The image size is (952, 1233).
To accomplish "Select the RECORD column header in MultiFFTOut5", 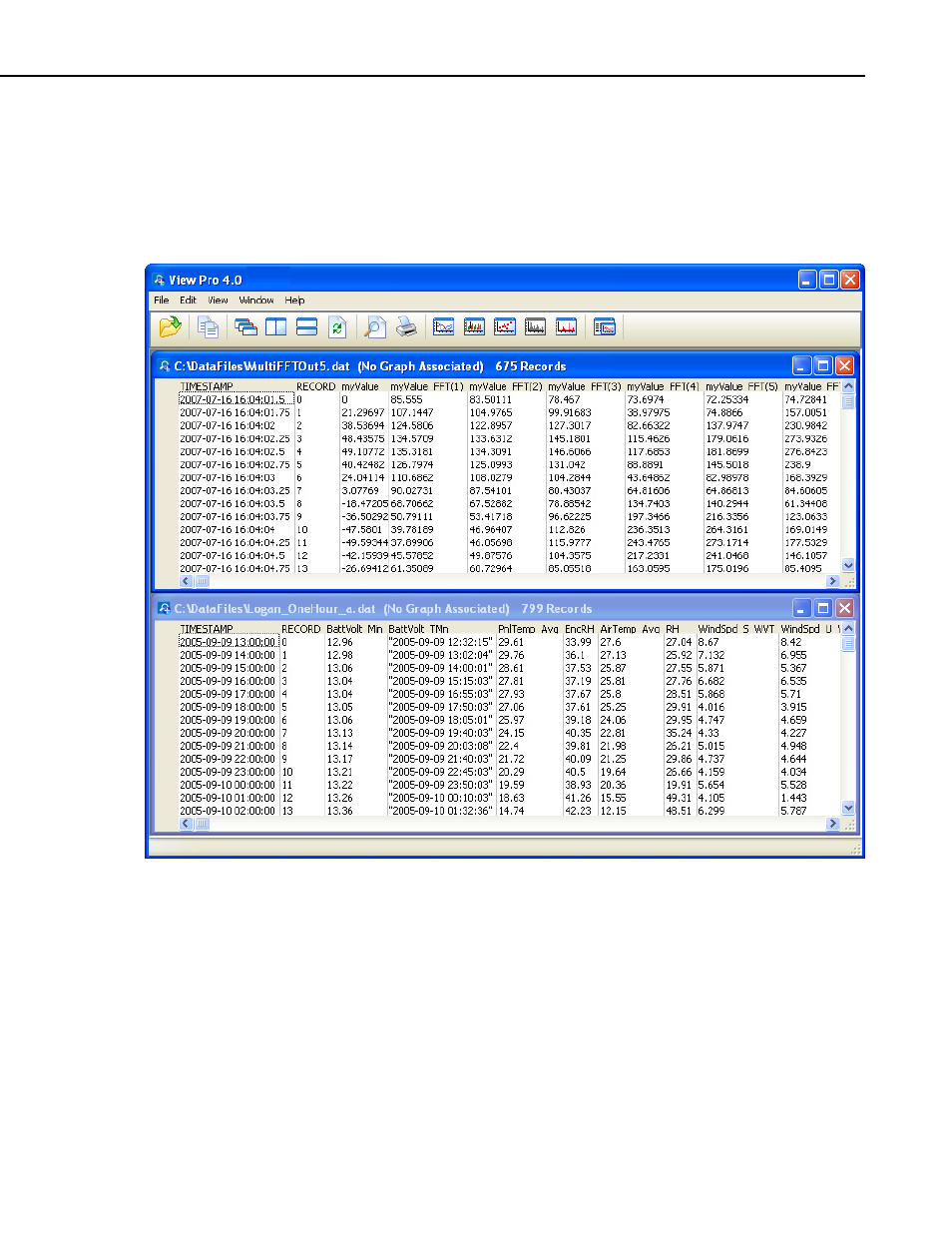I will pyautogui.click(x=316, y=386).
